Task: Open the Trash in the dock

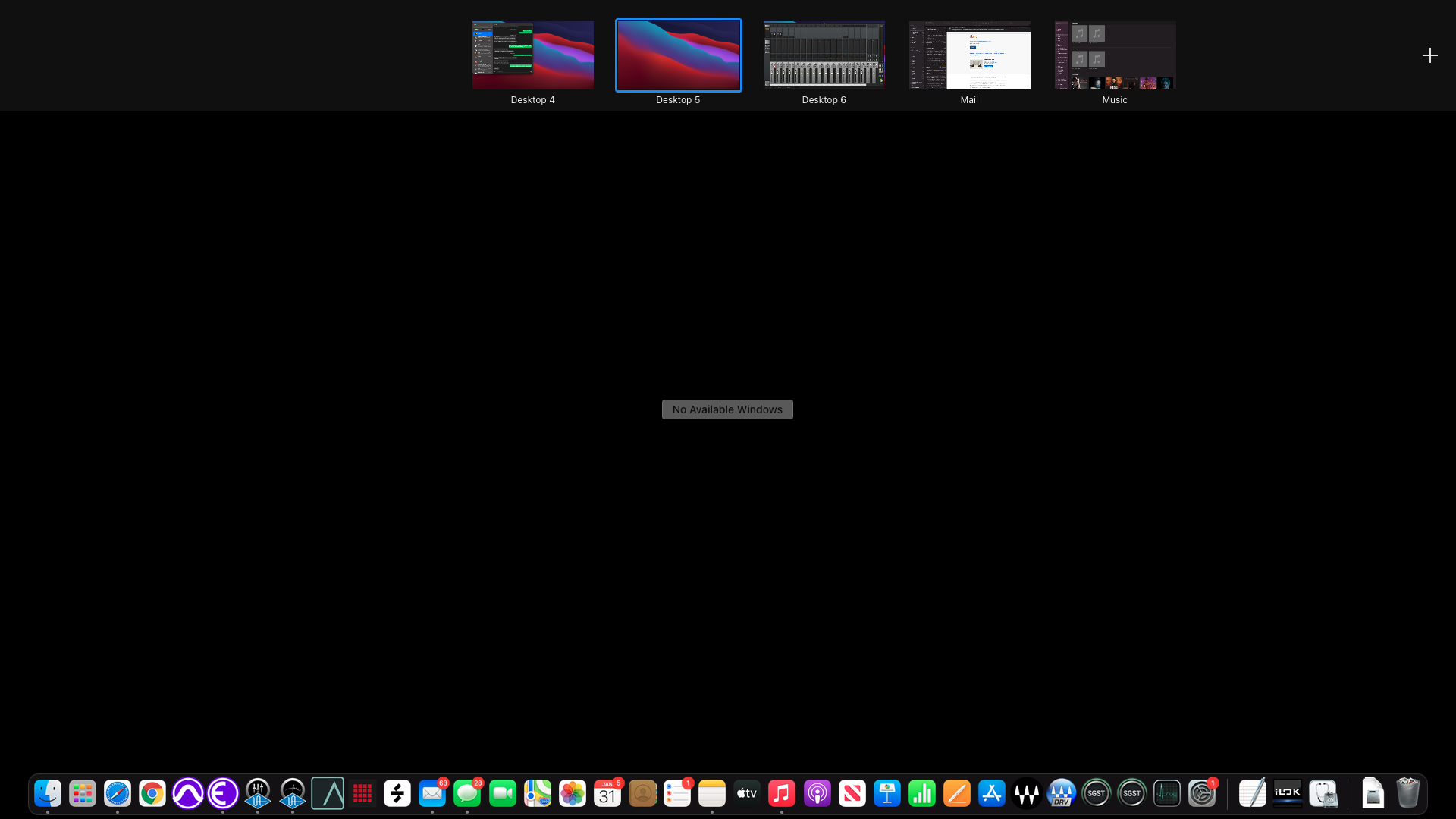Action: click(x=1408, y=794)
